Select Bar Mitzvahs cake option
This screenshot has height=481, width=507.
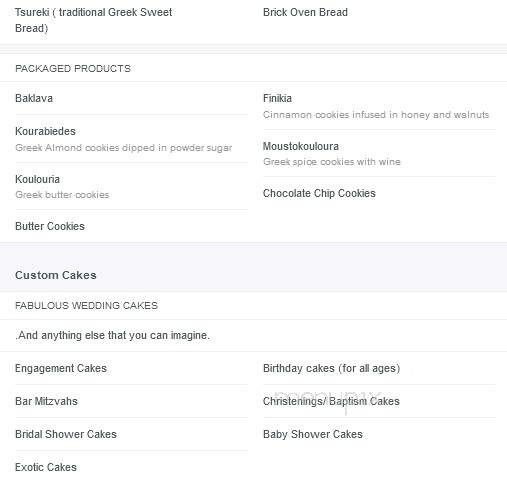pyautogui.click(x=46, y=401)
